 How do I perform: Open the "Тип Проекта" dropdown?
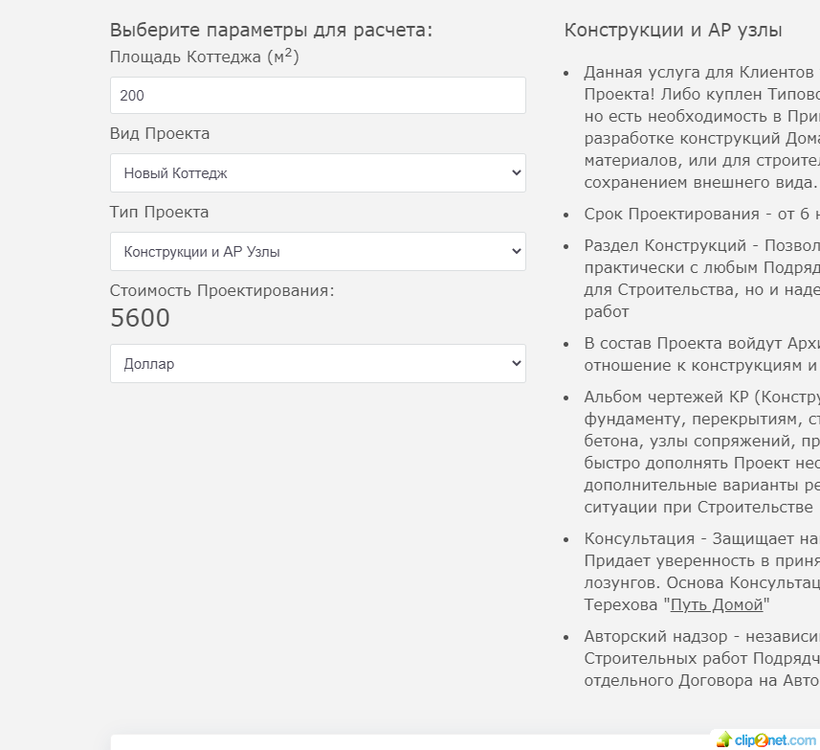tap(317, 251)
